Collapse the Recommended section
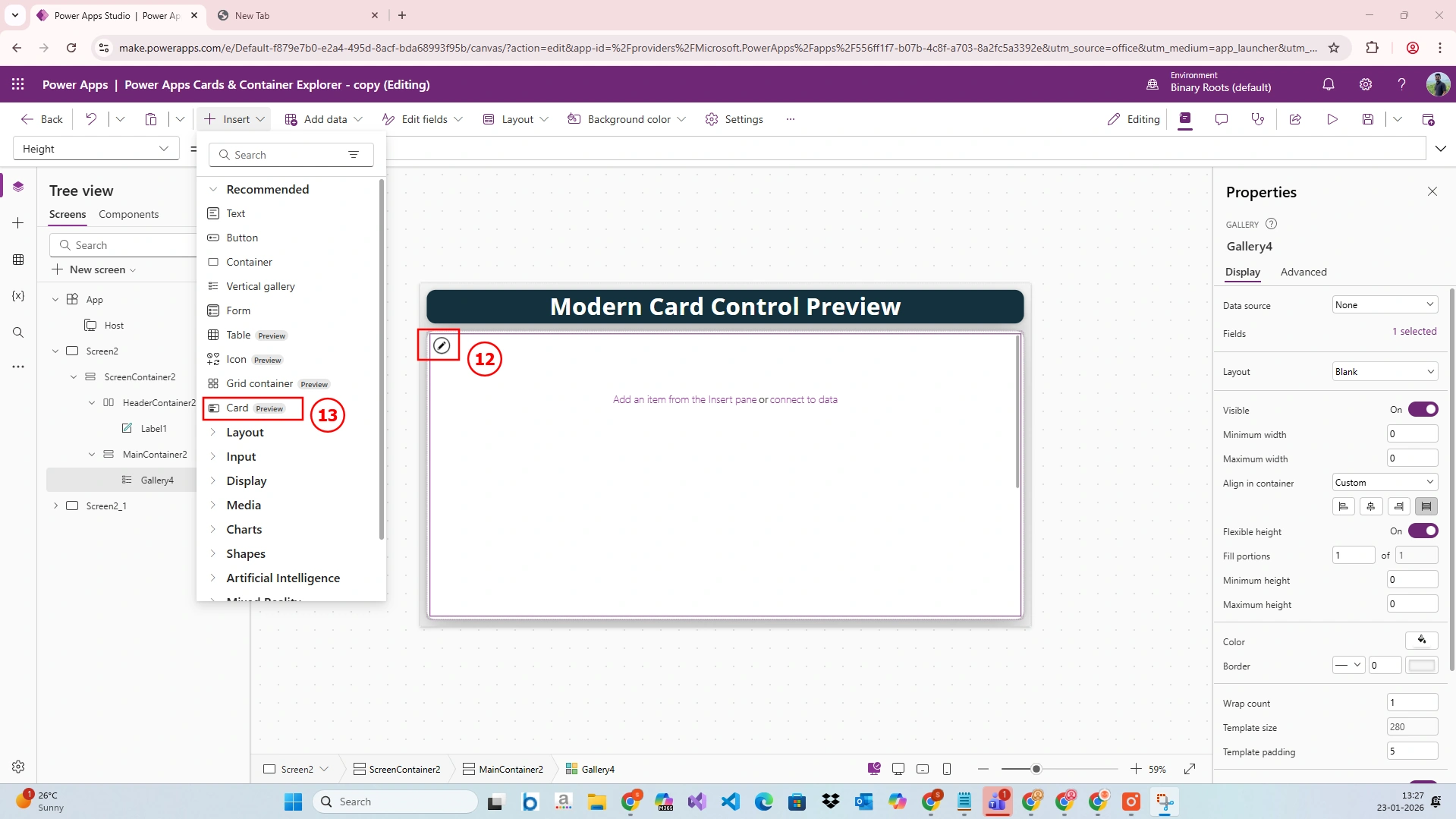 pos(213,190)
